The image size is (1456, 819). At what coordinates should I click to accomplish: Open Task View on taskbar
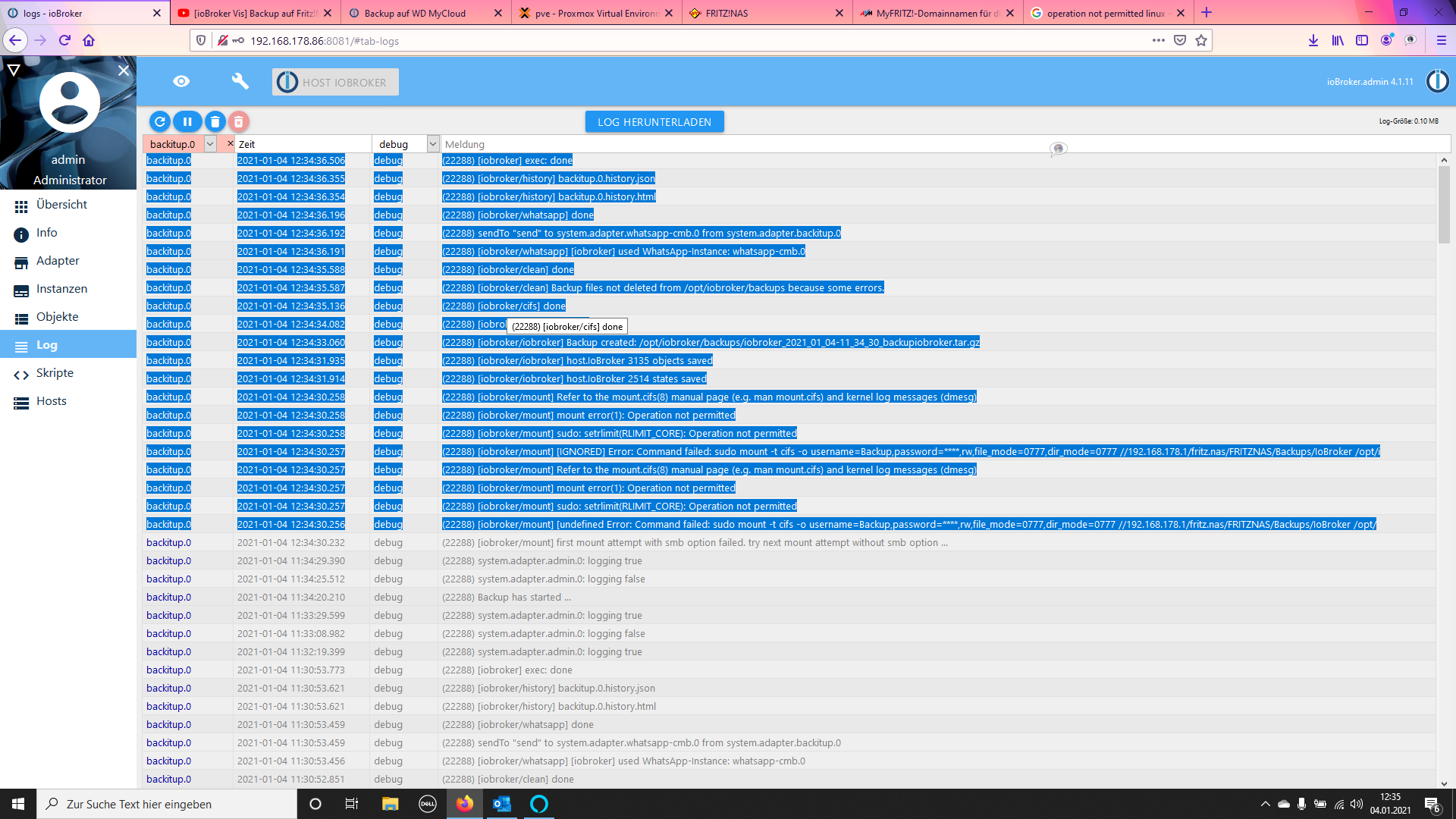point(352,804)
